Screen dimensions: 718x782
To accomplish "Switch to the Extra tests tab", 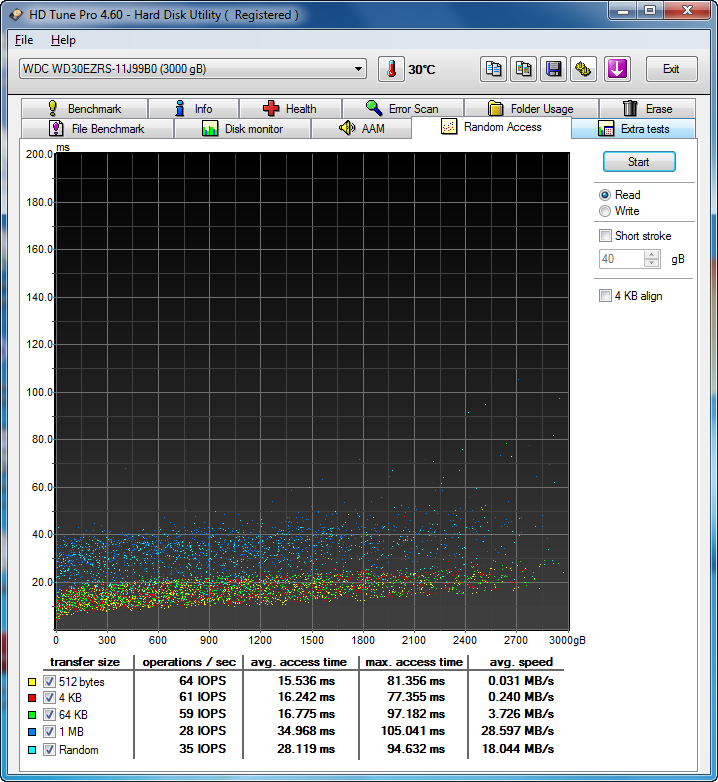I will coord(633,129).
